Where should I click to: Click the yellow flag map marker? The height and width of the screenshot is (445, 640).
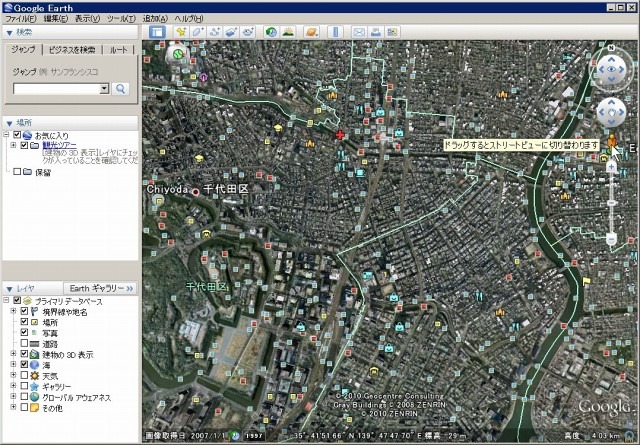tap(587, 281)
